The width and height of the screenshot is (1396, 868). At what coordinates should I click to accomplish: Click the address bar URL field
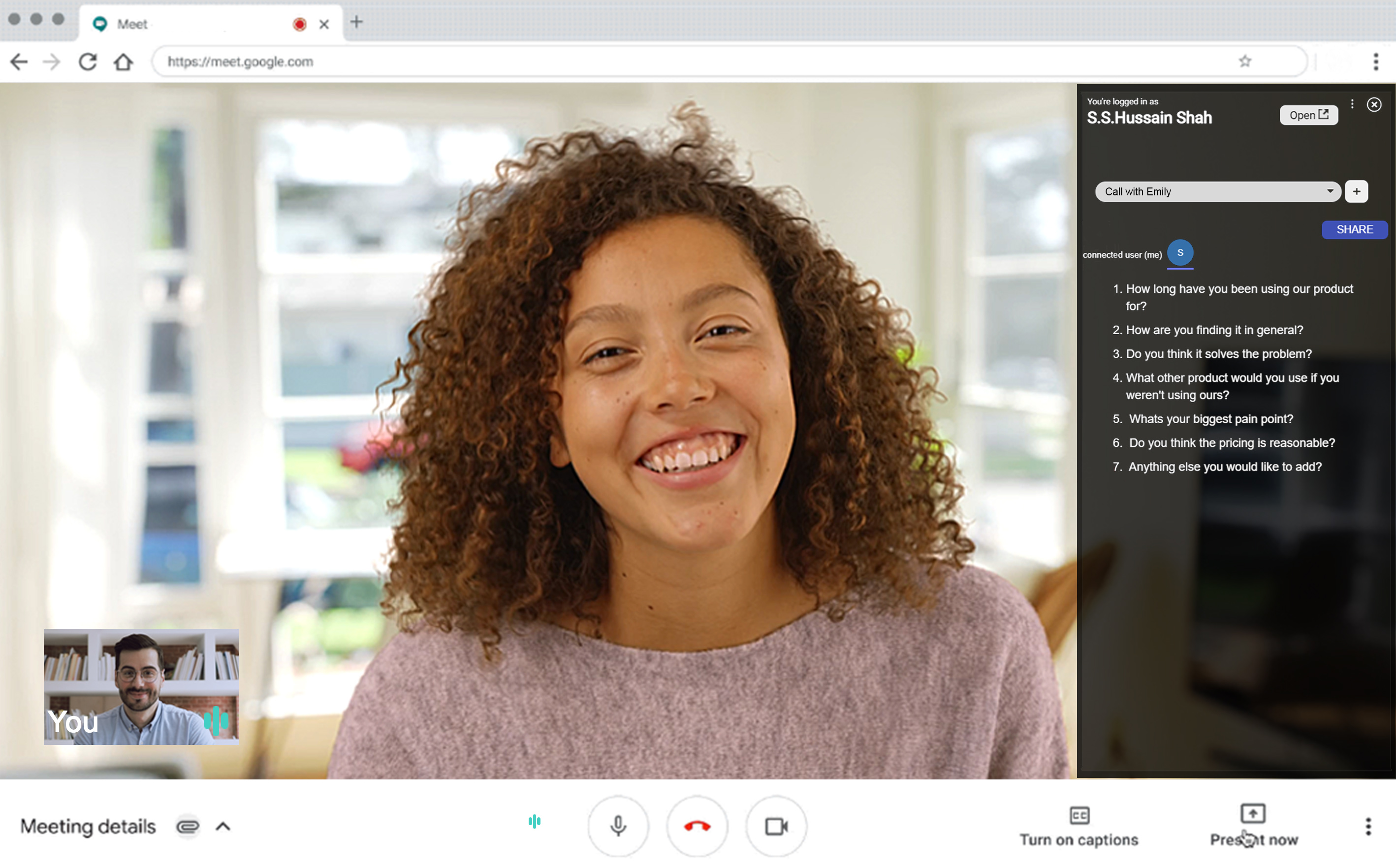(x=730, y=62)
